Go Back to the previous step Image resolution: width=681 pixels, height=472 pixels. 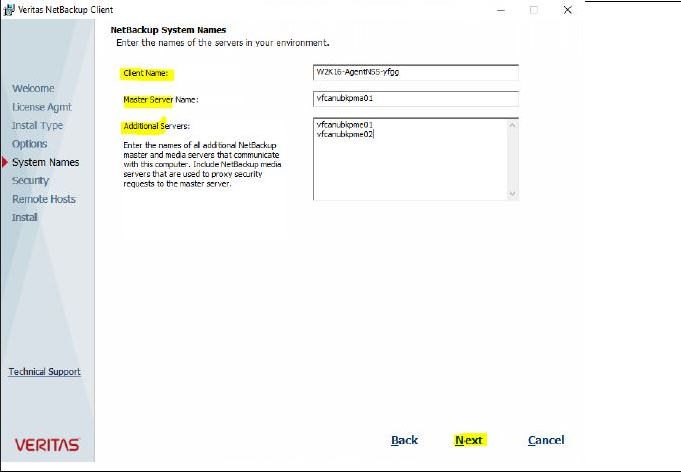point(404,440)
